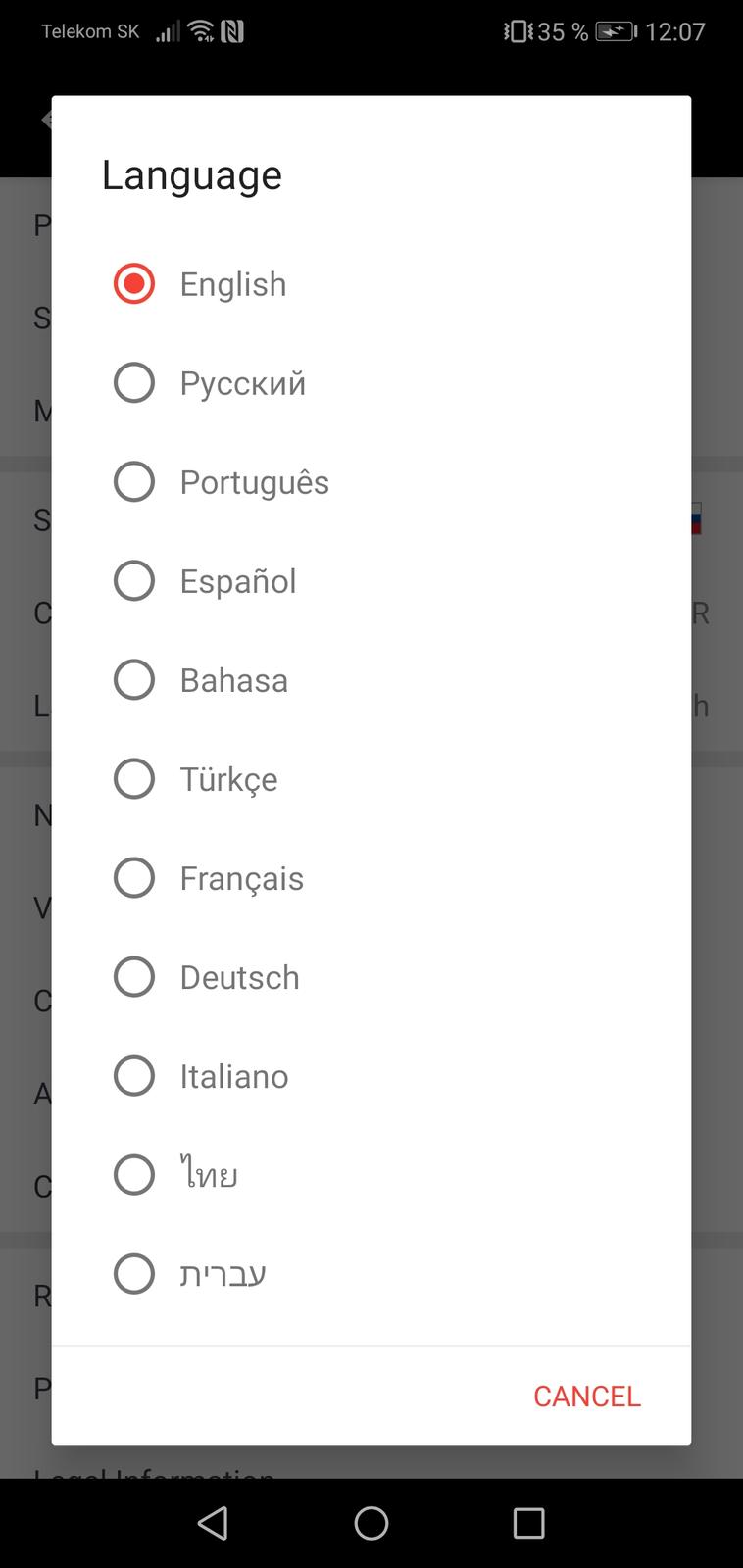Switch language to Deutsch
Viewport: 743px width, 1568px height.
point(134,977)
